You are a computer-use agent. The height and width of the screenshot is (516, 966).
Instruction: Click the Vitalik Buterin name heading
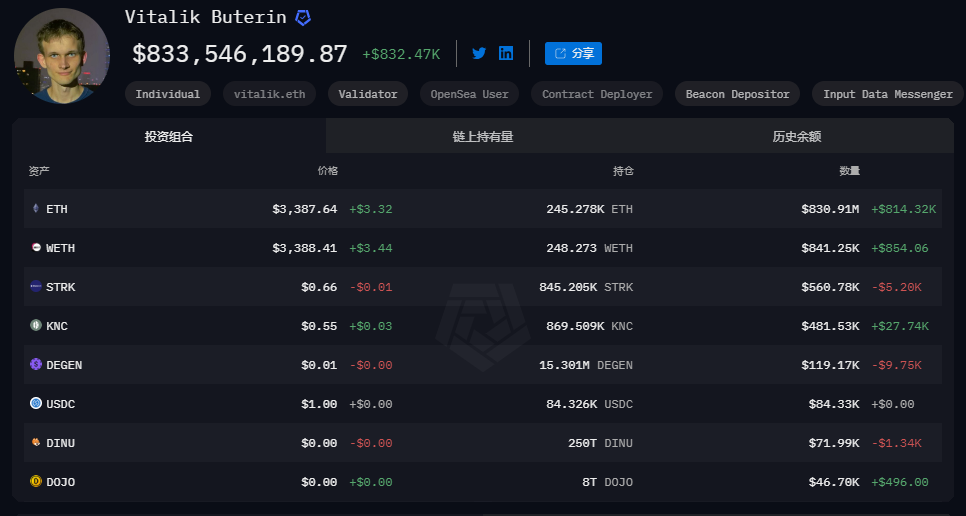(206, 17)
